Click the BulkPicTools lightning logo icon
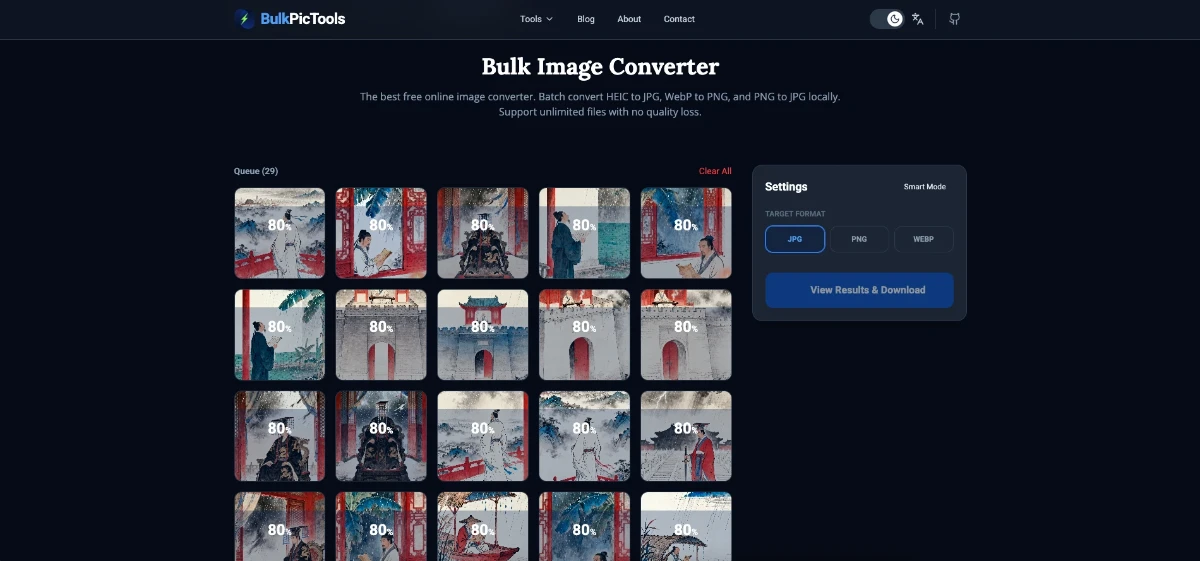This screenshot has height=561, width=1200. point(244,19)
